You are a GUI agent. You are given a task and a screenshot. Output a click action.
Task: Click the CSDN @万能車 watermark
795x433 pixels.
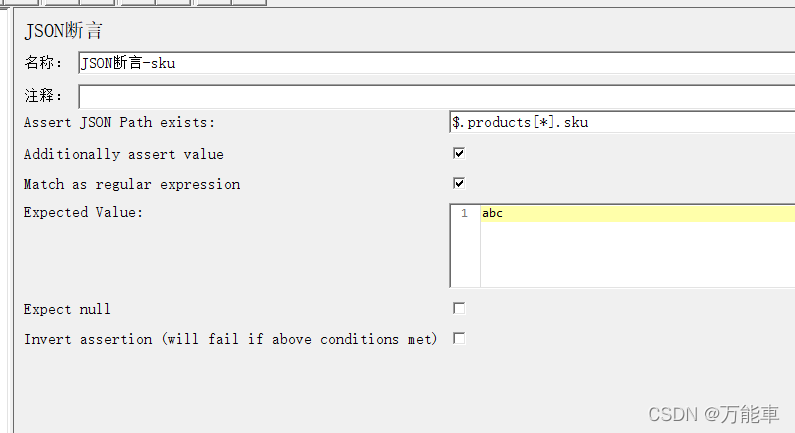click(x=713, y=415)
